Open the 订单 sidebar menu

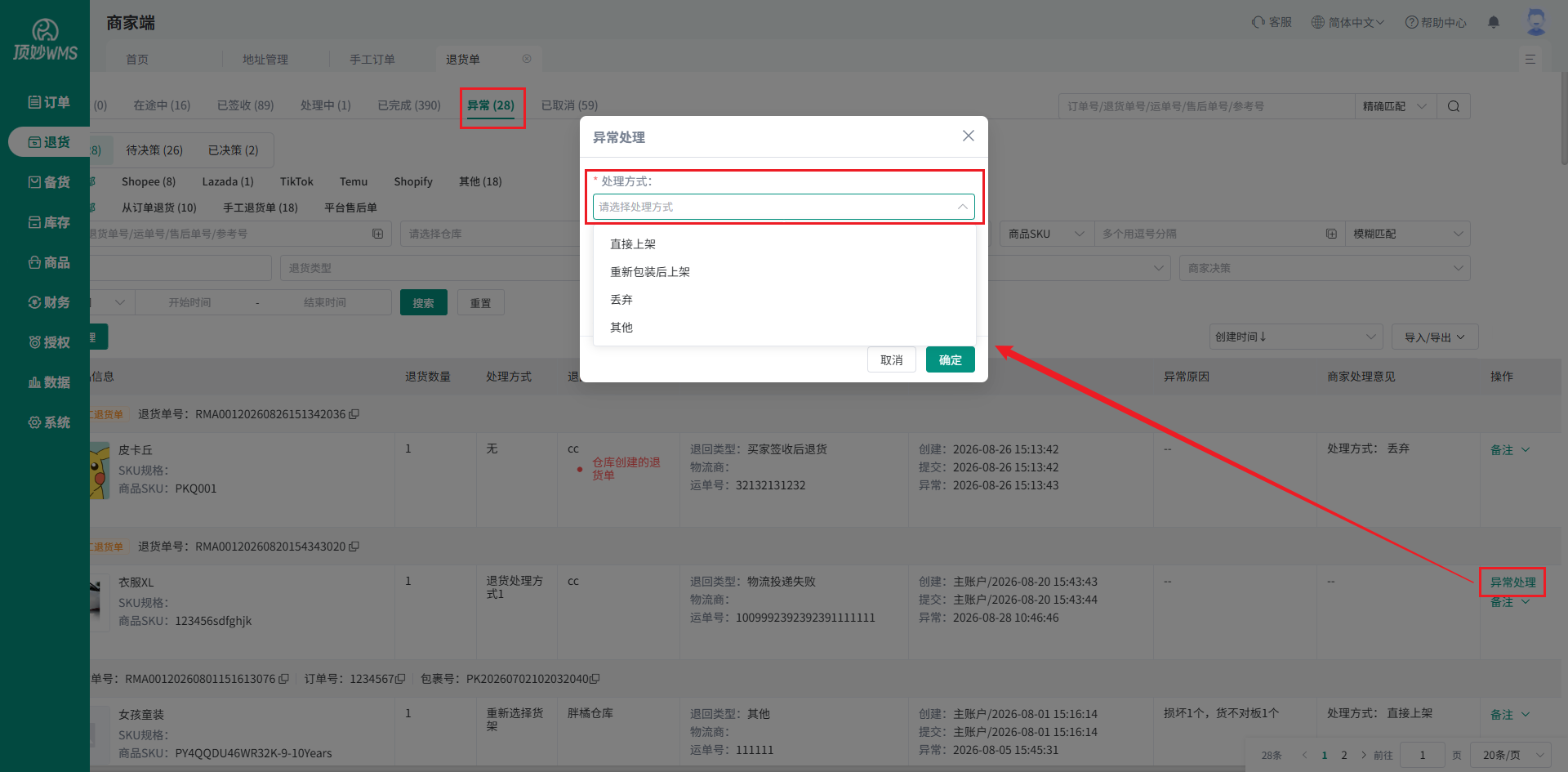click(x=48, y=102)
